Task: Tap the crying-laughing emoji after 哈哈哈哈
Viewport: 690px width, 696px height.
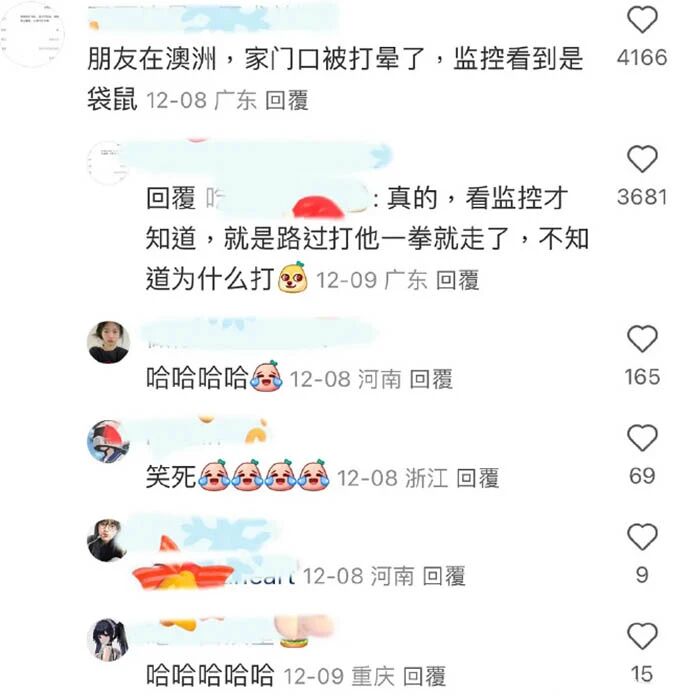Action: point(266,376)
